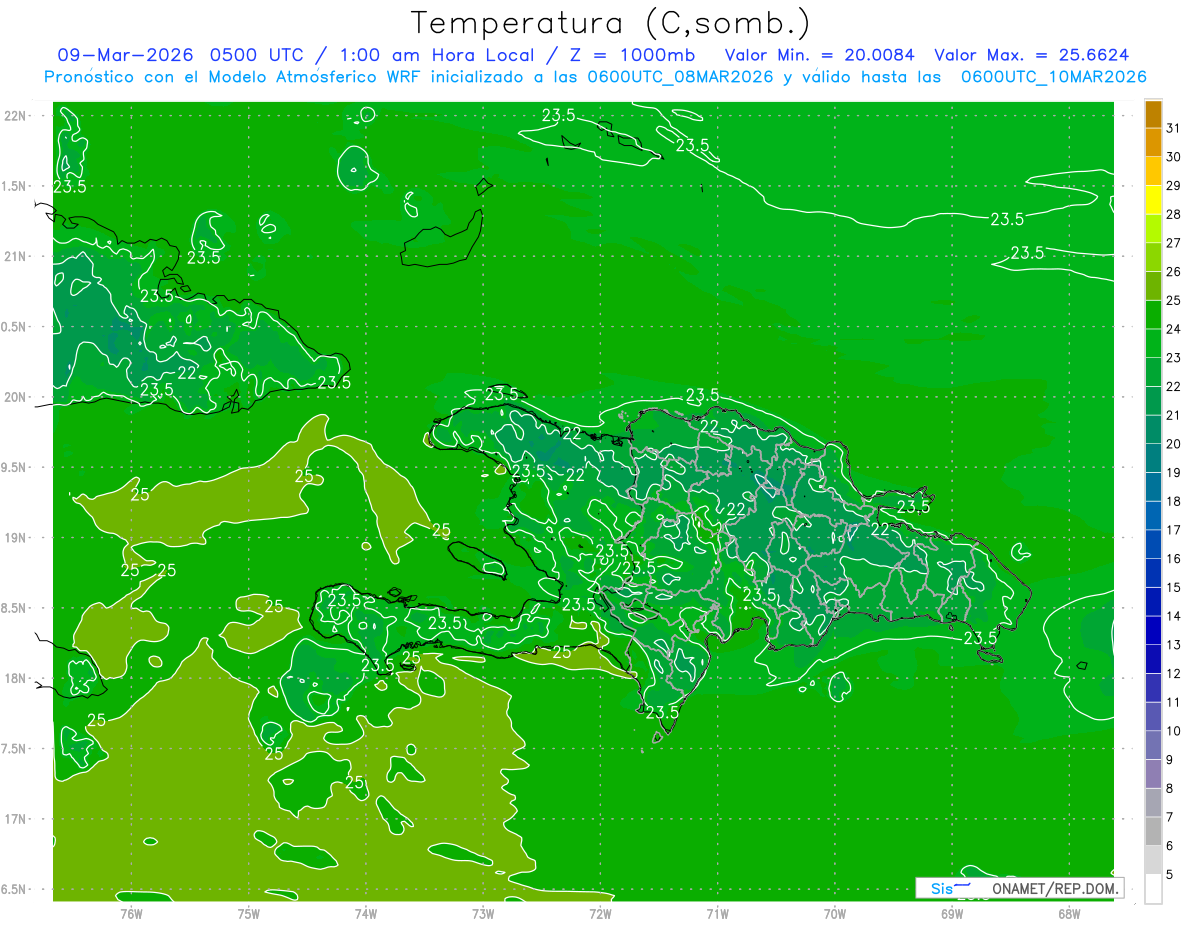Click the '19N' latitude axis label
The image size is (1200, 927).
coord(17,537)
